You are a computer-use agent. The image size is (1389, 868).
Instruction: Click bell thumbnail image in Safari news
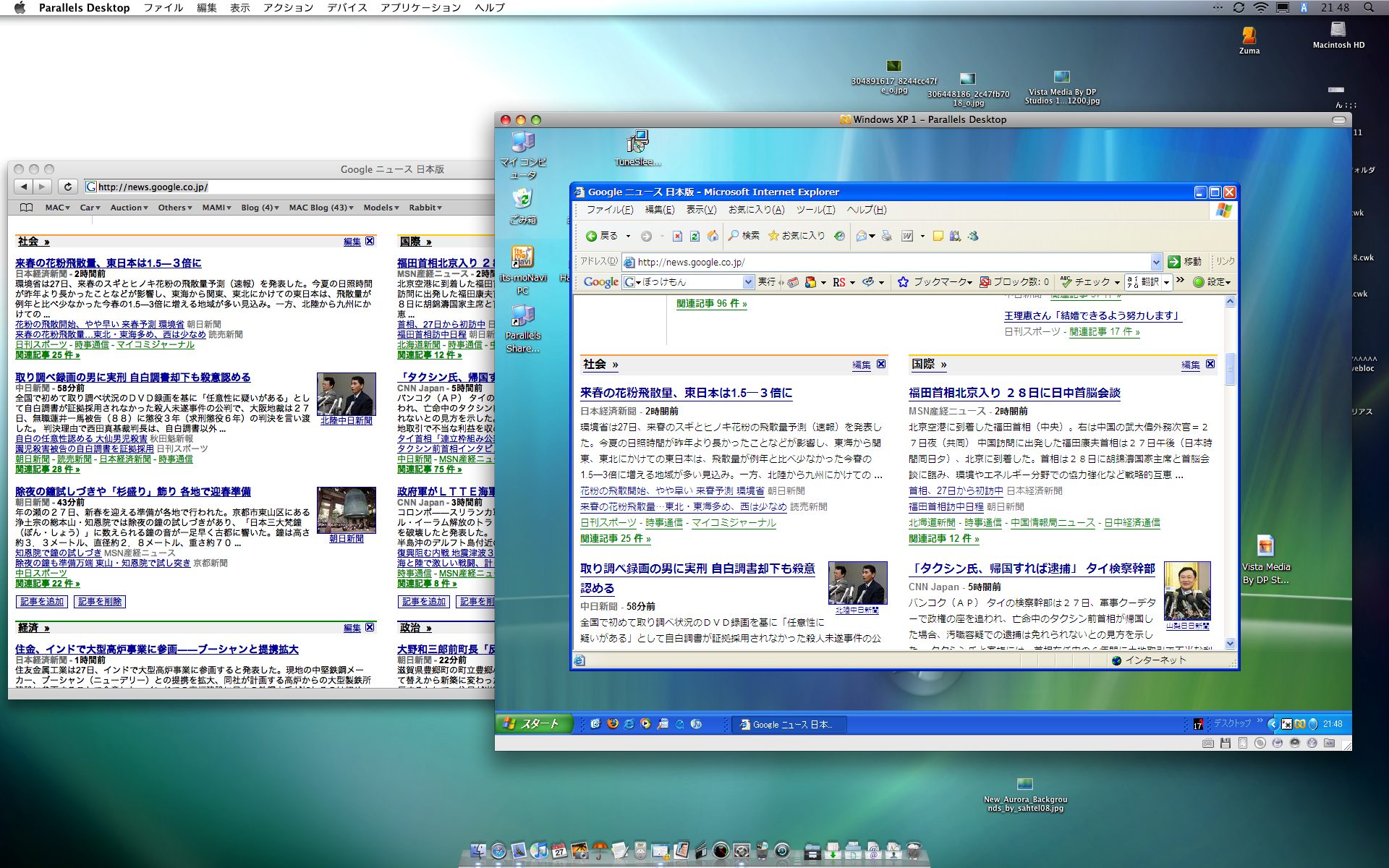click(x=346, y=509)
